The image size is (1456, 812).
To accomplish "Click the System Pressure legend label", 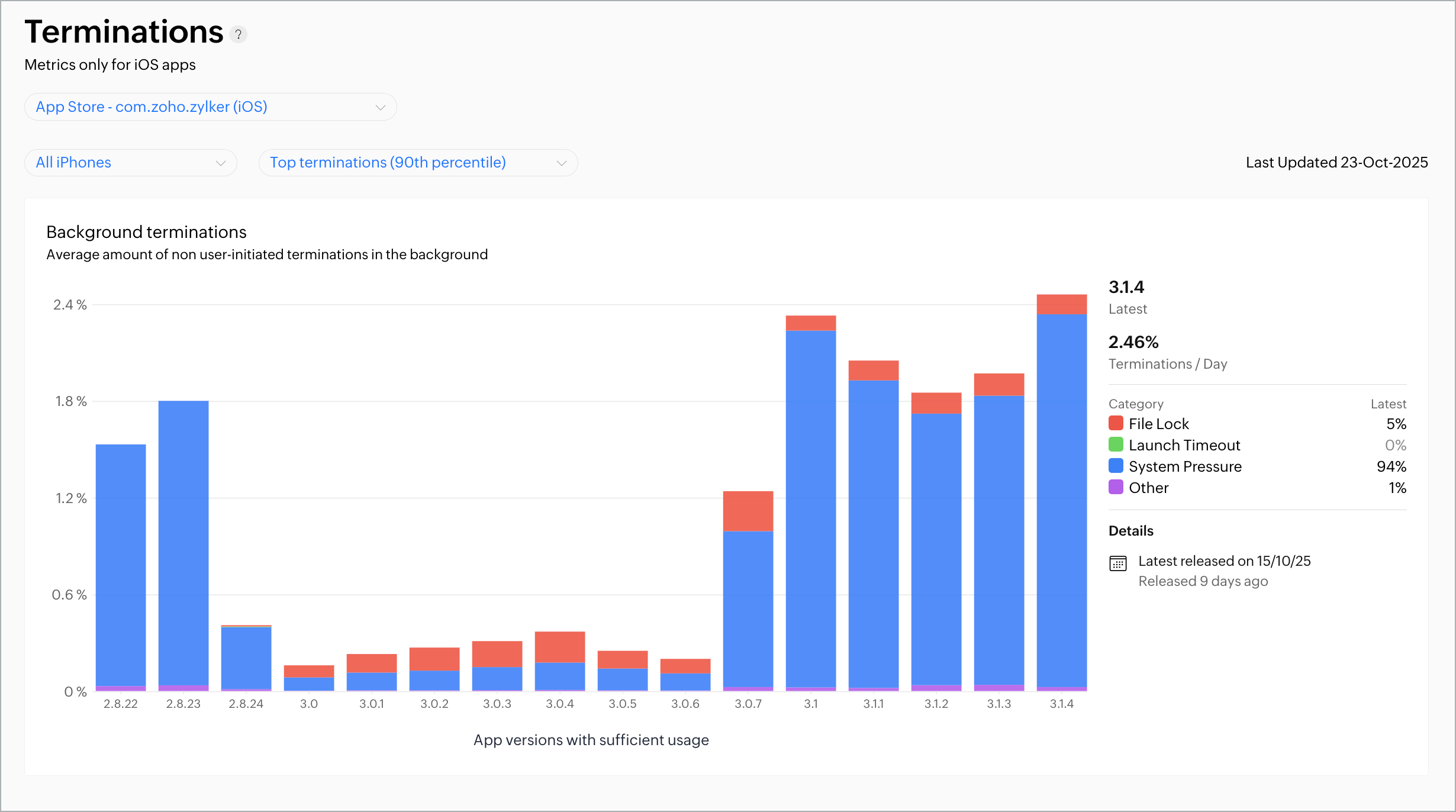I will tap(1184, 466).
